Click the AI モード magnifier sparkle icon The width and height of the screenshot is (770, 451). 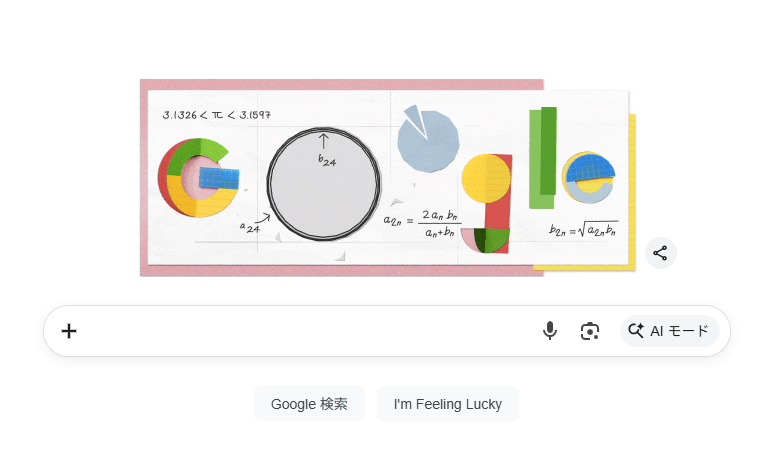coord(636,331)
